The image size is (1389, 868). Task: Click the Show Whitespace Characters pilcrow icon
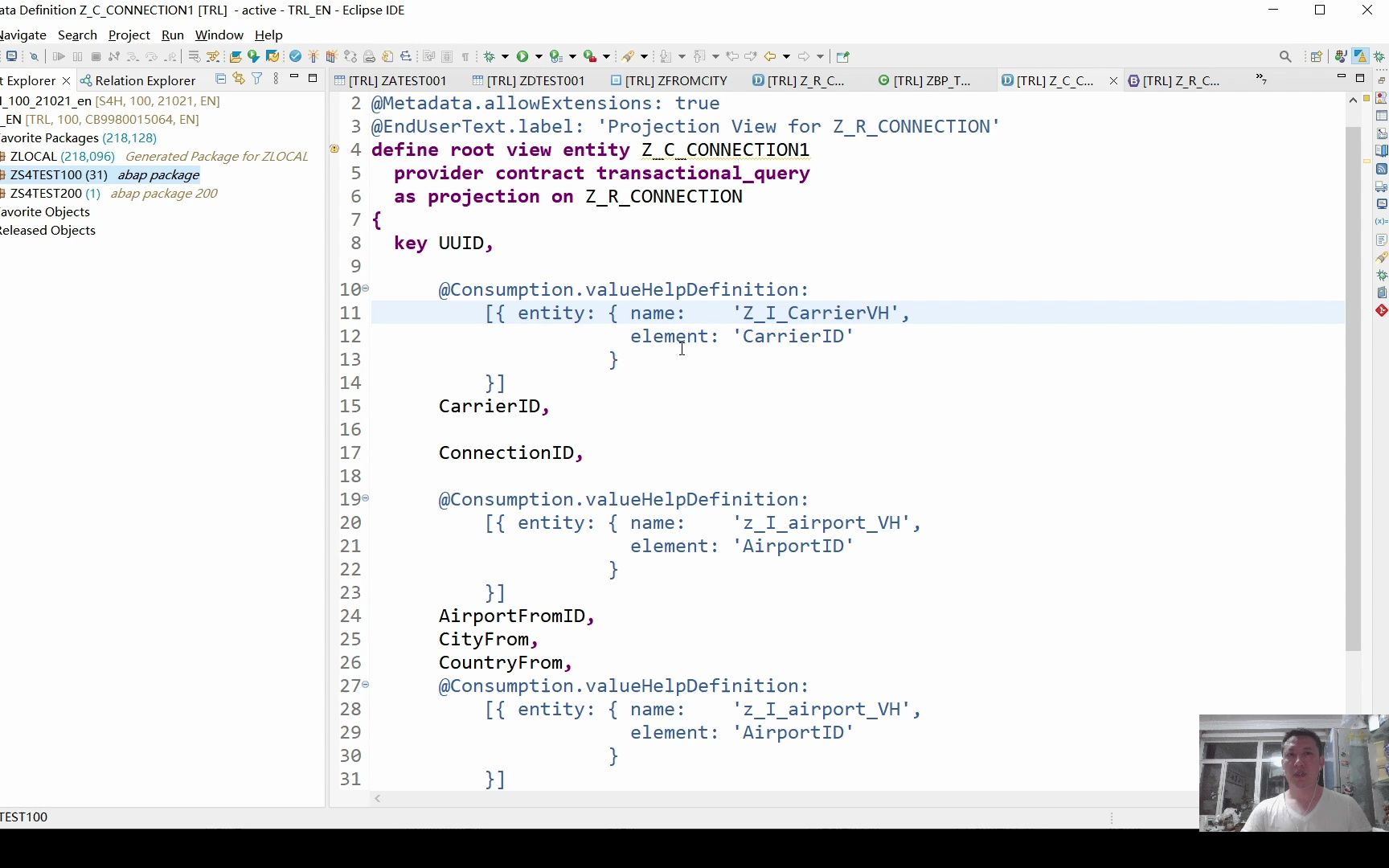465,56
